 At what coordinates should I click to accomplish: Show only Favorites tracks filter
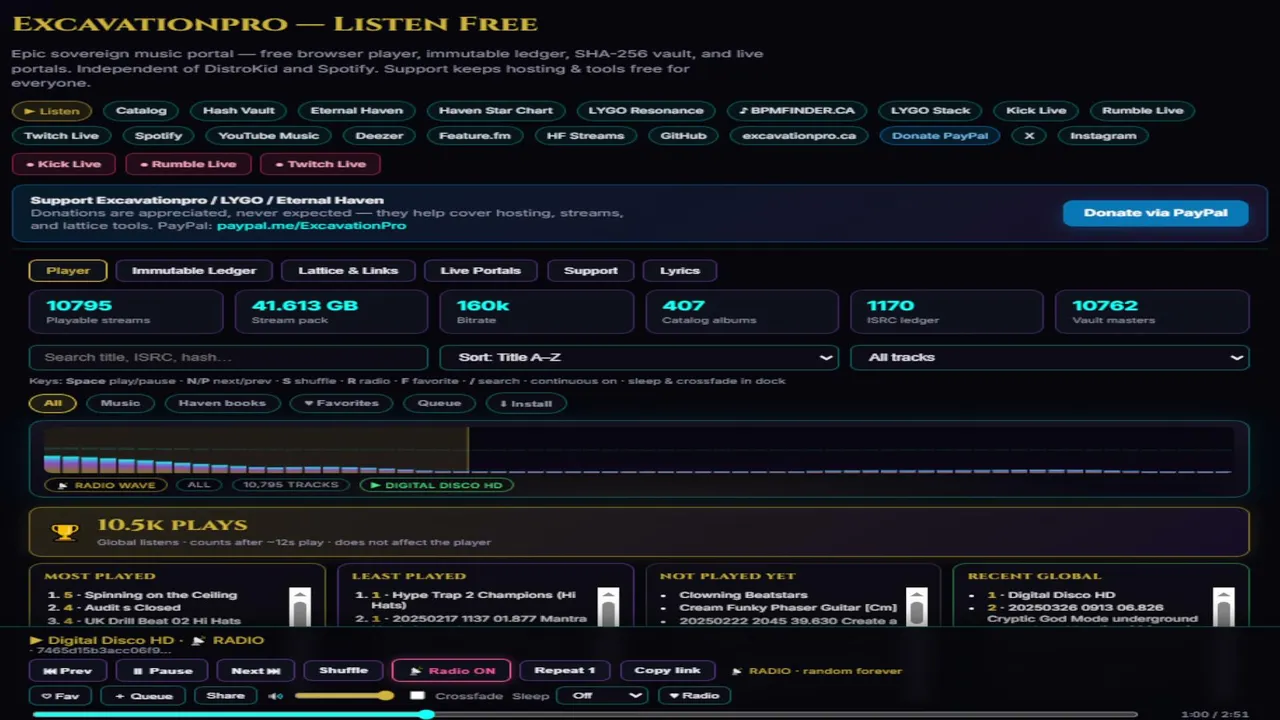(x=341, y=404)
